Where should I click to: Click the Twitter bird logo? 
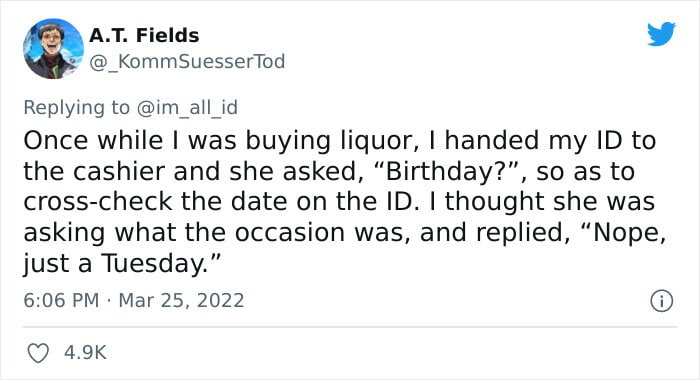coord(661,33)
